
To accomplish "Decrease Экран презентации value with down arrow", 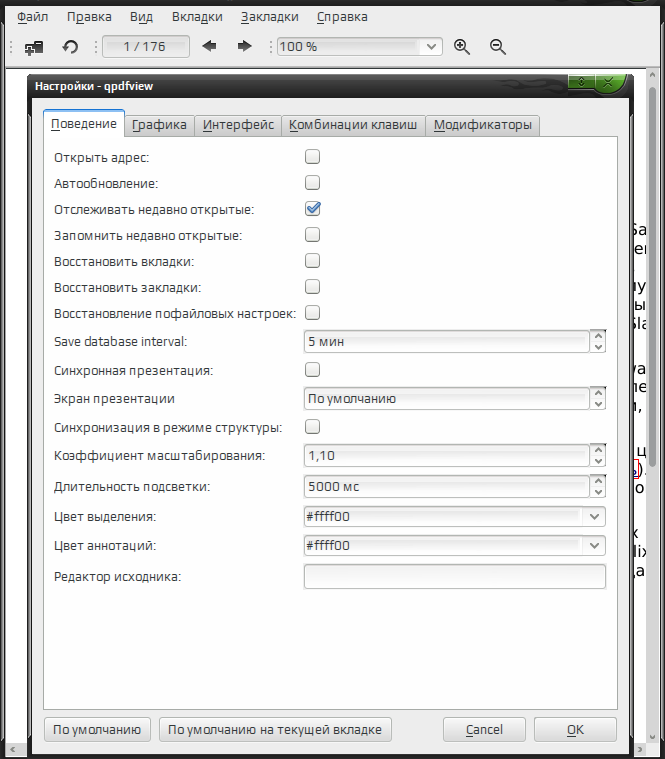I will pos(598,404).
